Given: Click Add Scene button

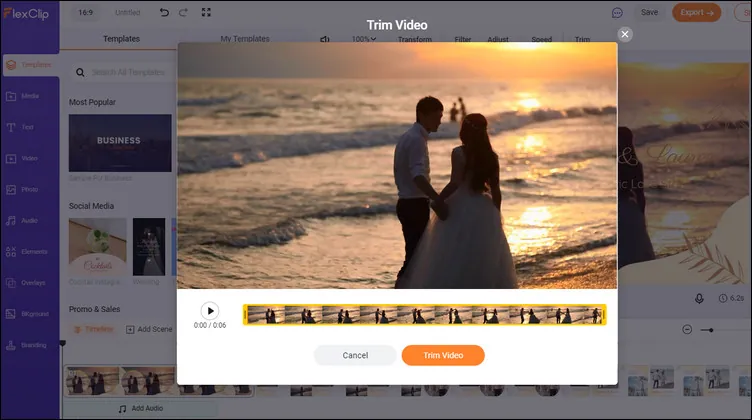Looking at the screenshot, I should (149, 329).
